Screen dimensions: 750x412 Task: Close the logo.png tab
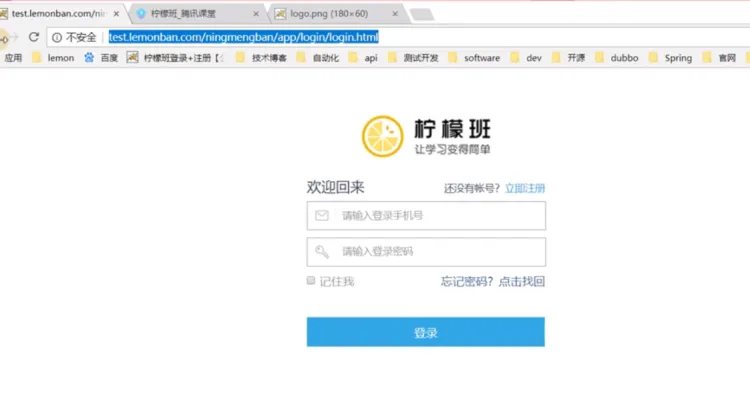(395, 14)
